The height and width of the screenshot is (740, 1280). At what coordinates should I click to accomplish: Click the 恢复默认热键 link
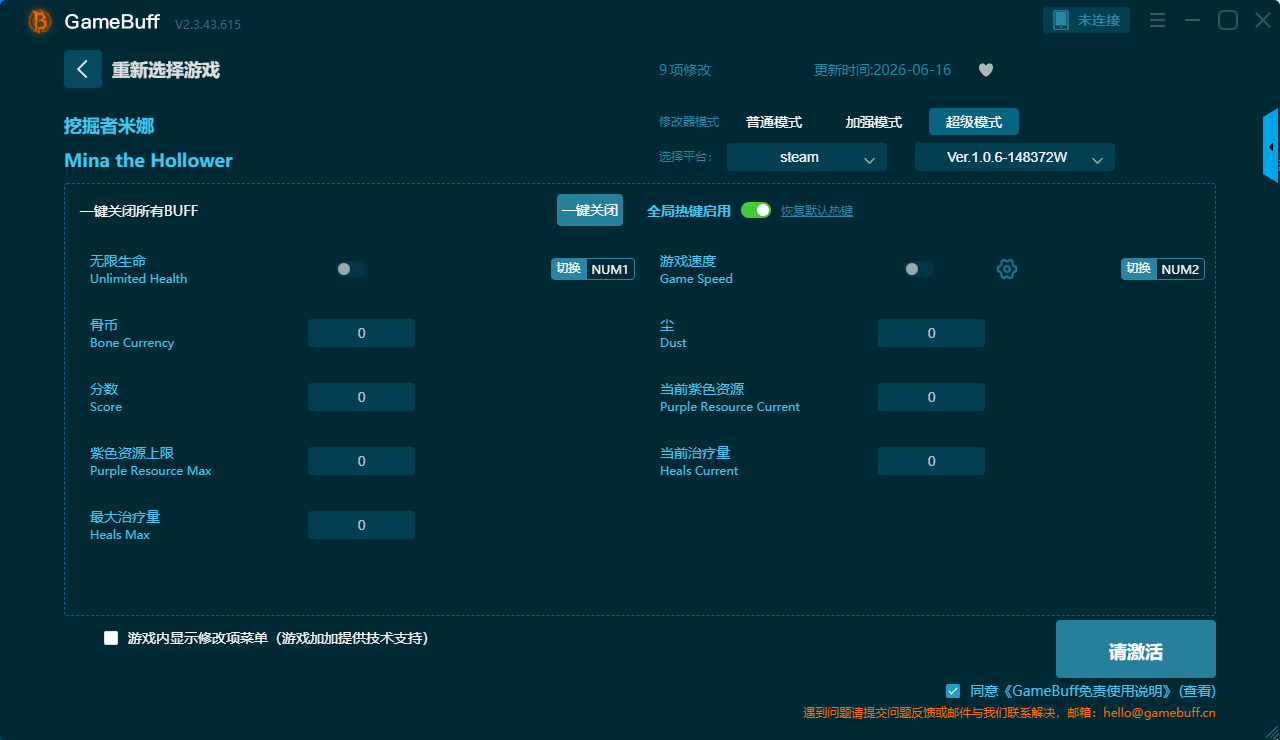coord(817,211)
